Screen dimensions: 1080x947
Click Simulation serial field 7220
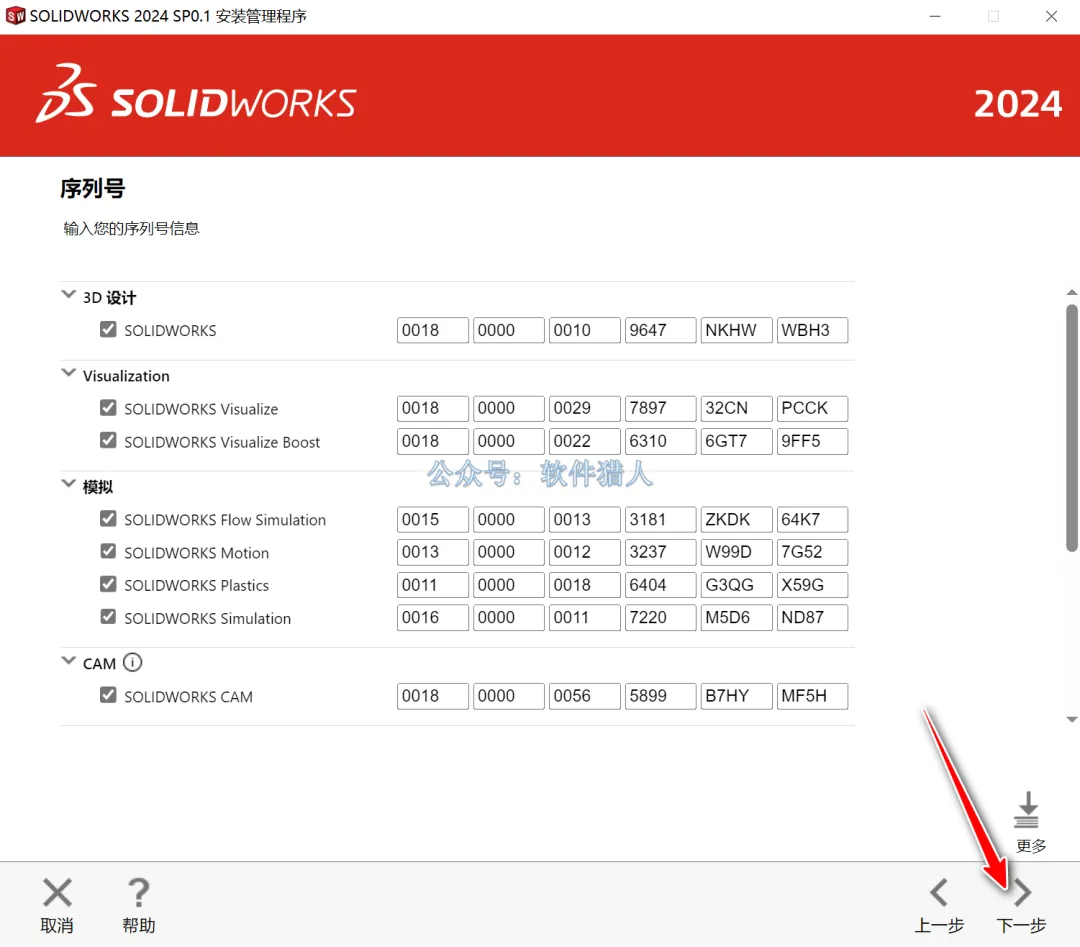(x=660, y=618)
